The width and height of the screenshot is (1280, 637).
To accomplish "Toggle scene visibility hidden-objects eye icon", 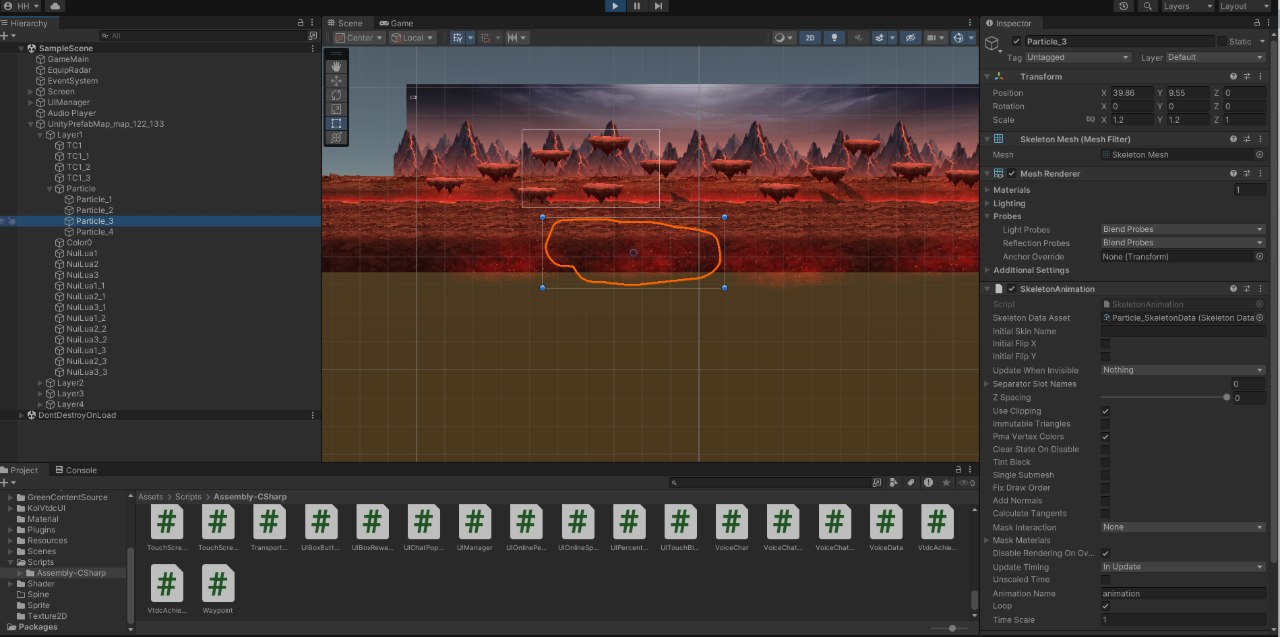I will pos(910,38).
